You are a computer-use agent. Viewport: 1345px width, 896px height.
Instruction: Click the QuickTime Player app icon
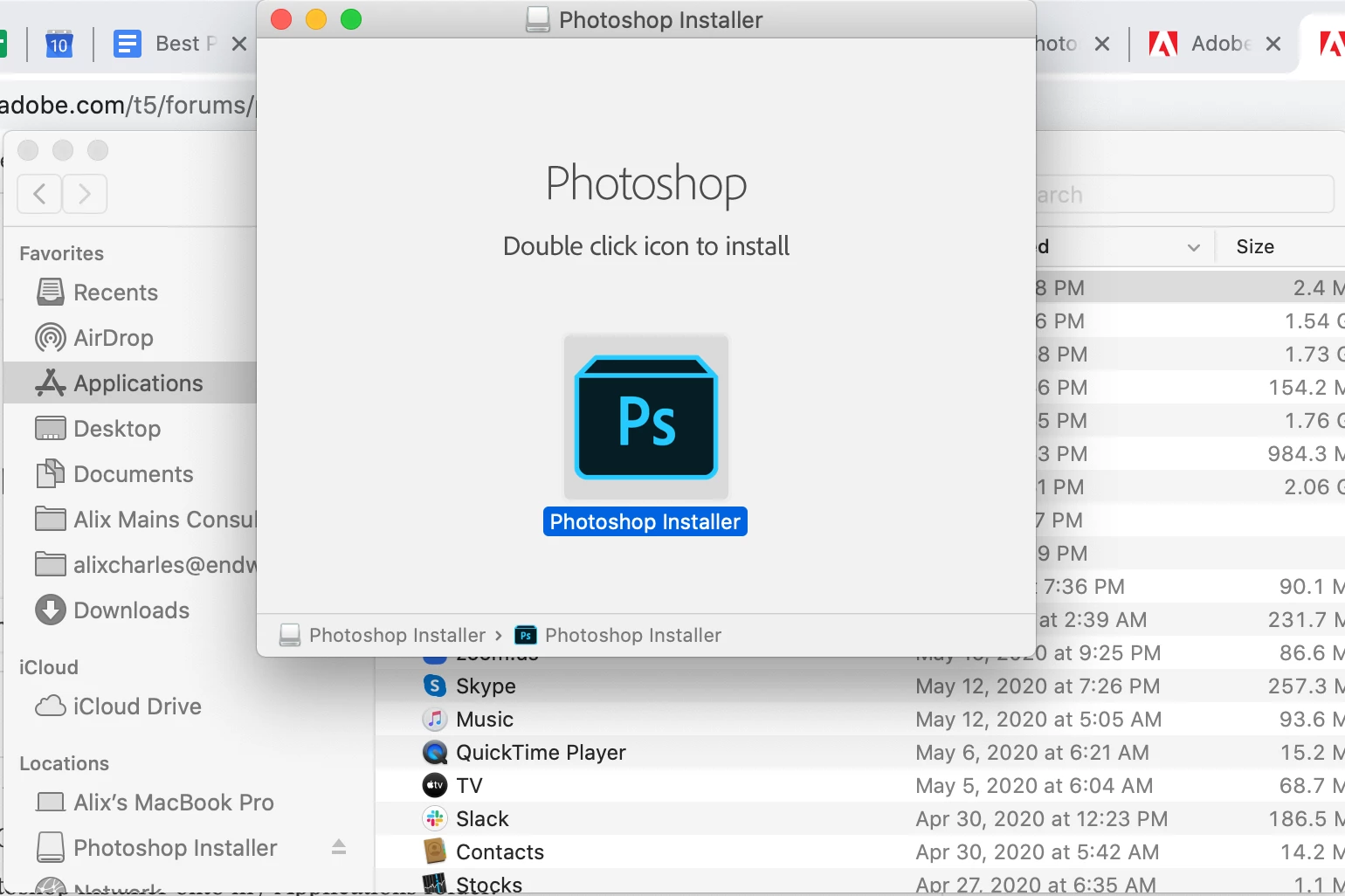pyautogui.click(x=434, y=752)
